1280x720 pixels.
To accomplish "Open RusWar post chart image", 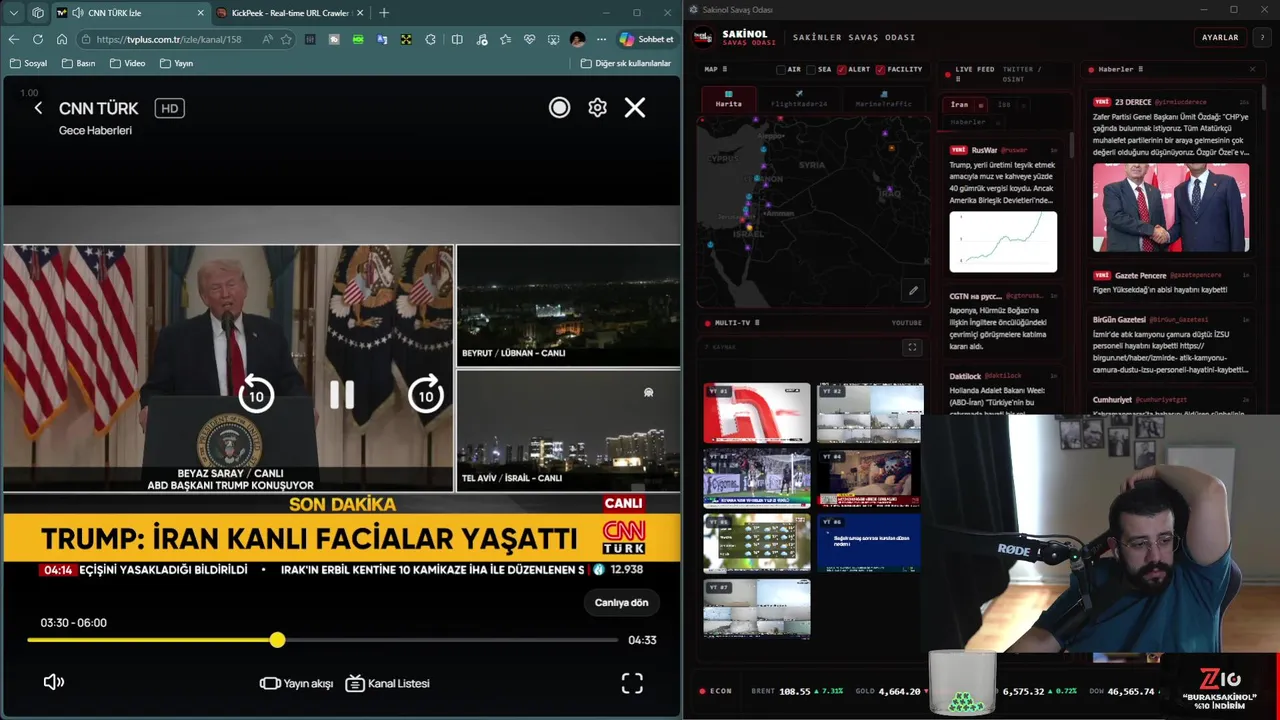I will click(x=1003, y=241).
